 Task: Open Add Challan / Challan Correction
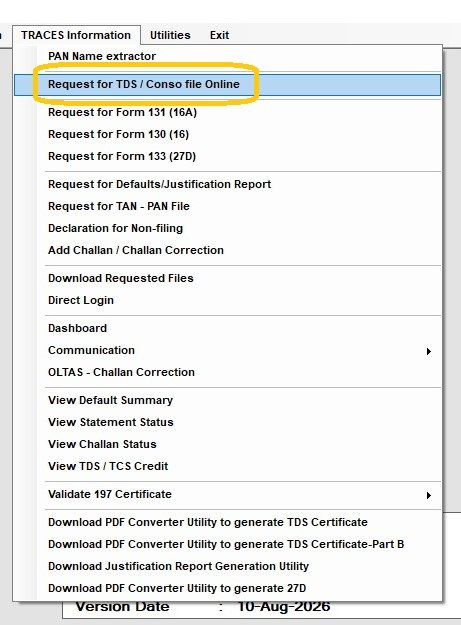click(228, 250)
